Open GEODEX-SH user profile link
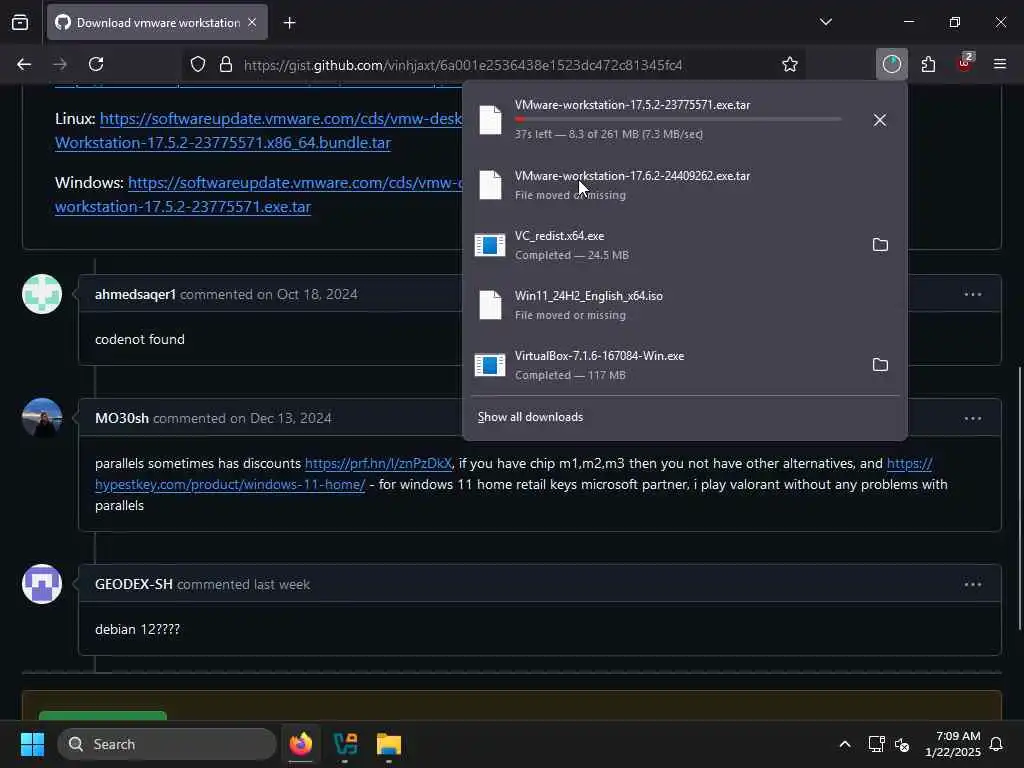The height and width of the screenshot is (768, 1024). 133,584
